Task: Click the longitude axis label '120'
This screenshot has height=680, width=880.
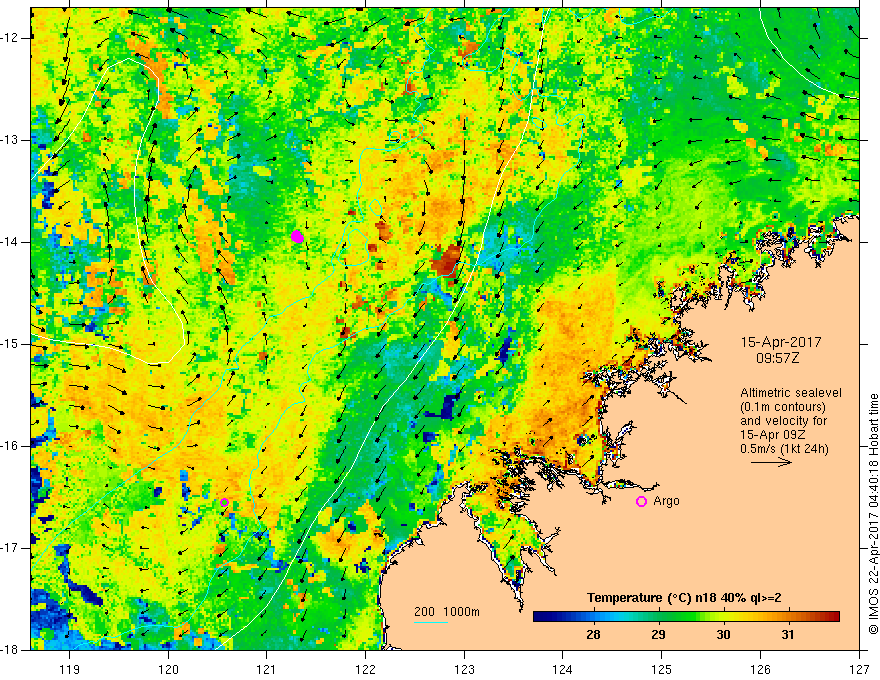Action: pos(168,669)
